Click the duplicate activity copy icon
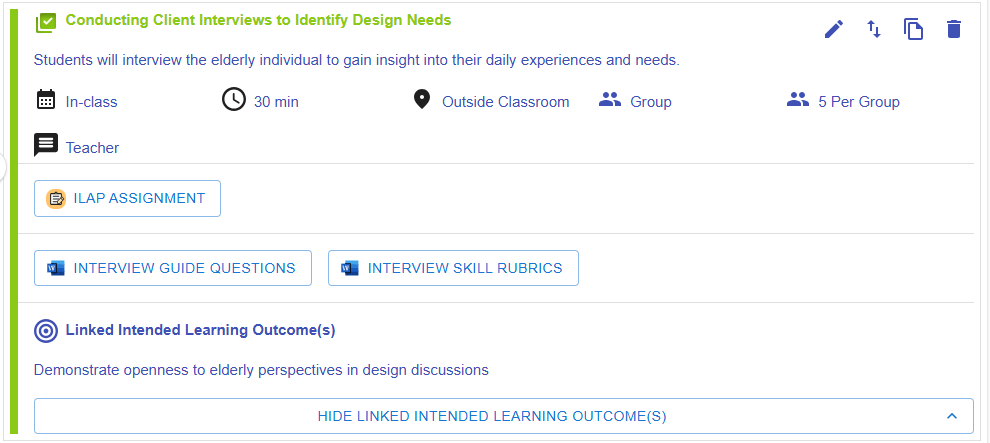Screen dimensions: 990x443 913,30
